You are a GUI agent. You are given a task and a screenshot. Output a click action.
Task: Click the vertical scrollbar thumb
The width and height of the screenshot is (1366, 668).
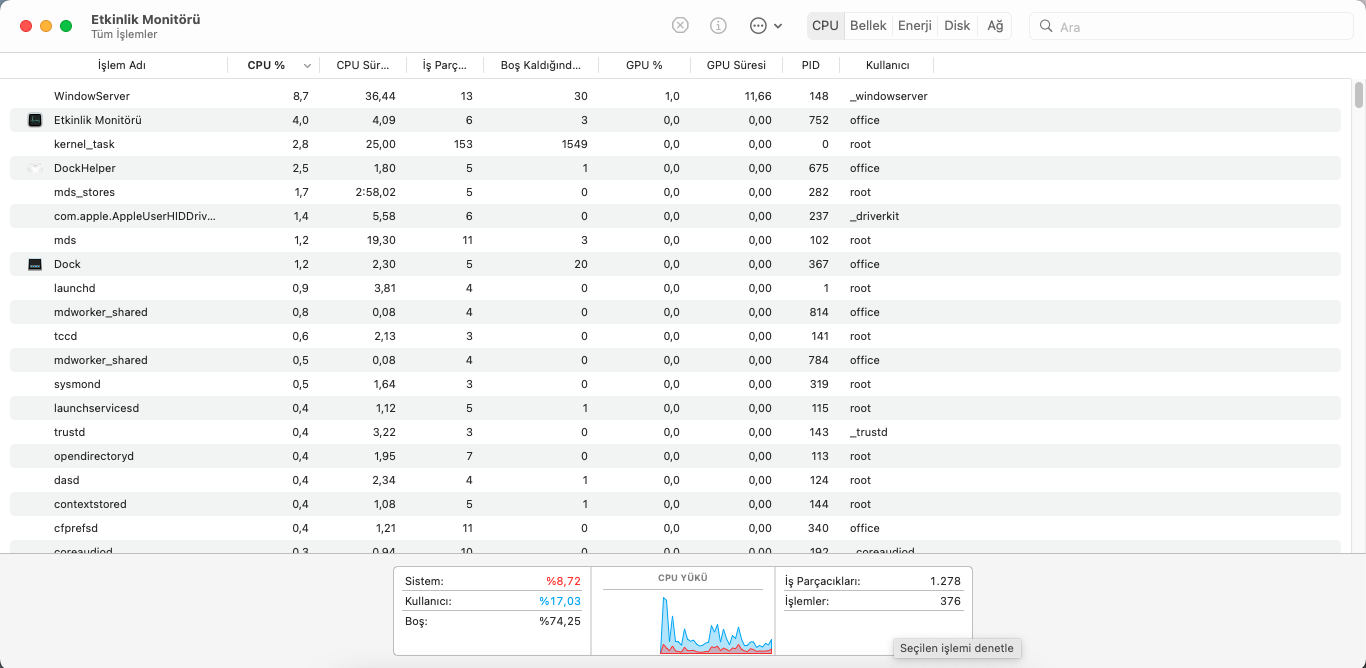pos(1359,95)
